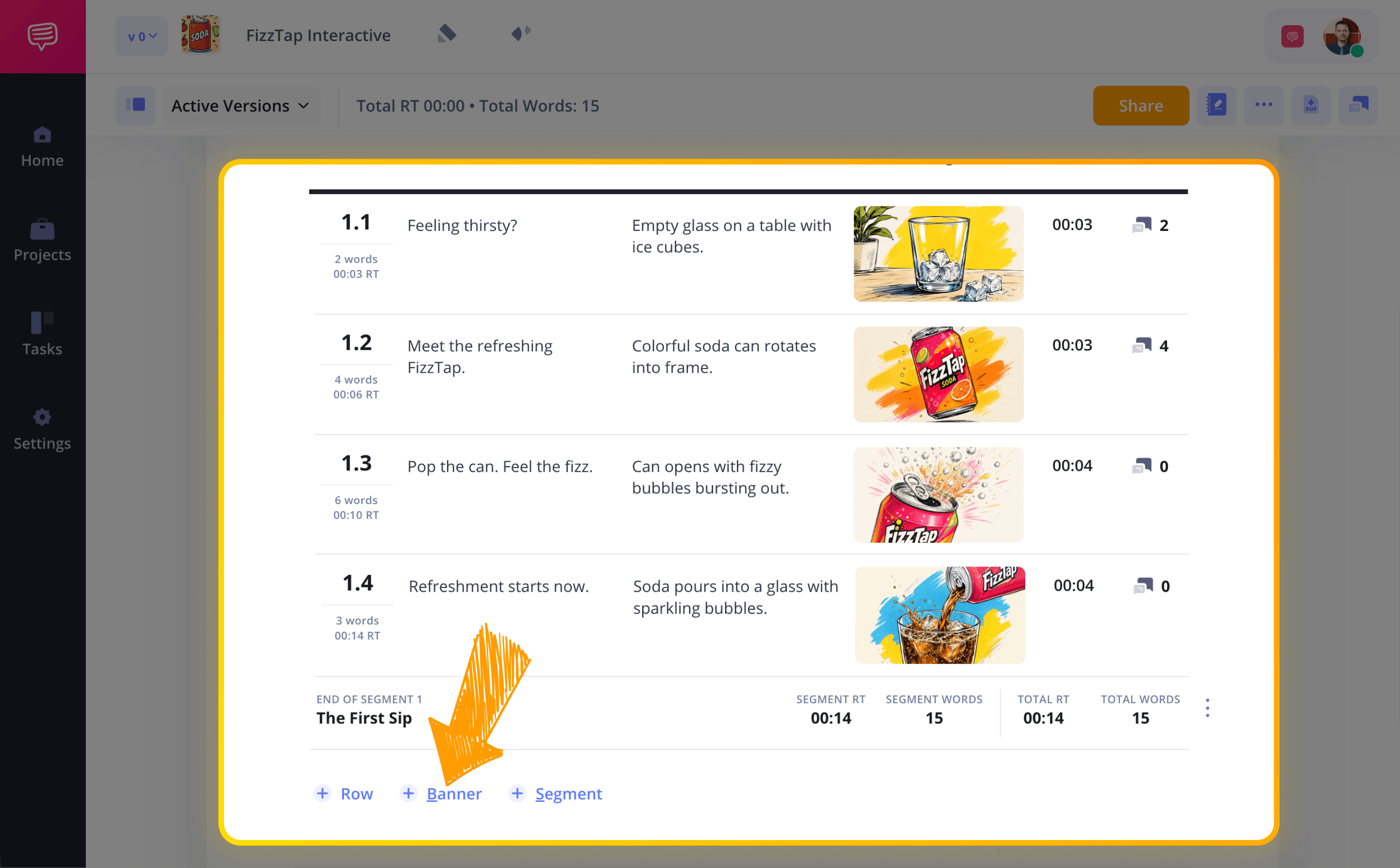The image size is (1400, 868).
Task: Click the text 'Feeling thirsty?'
Action: pos(462,225)
